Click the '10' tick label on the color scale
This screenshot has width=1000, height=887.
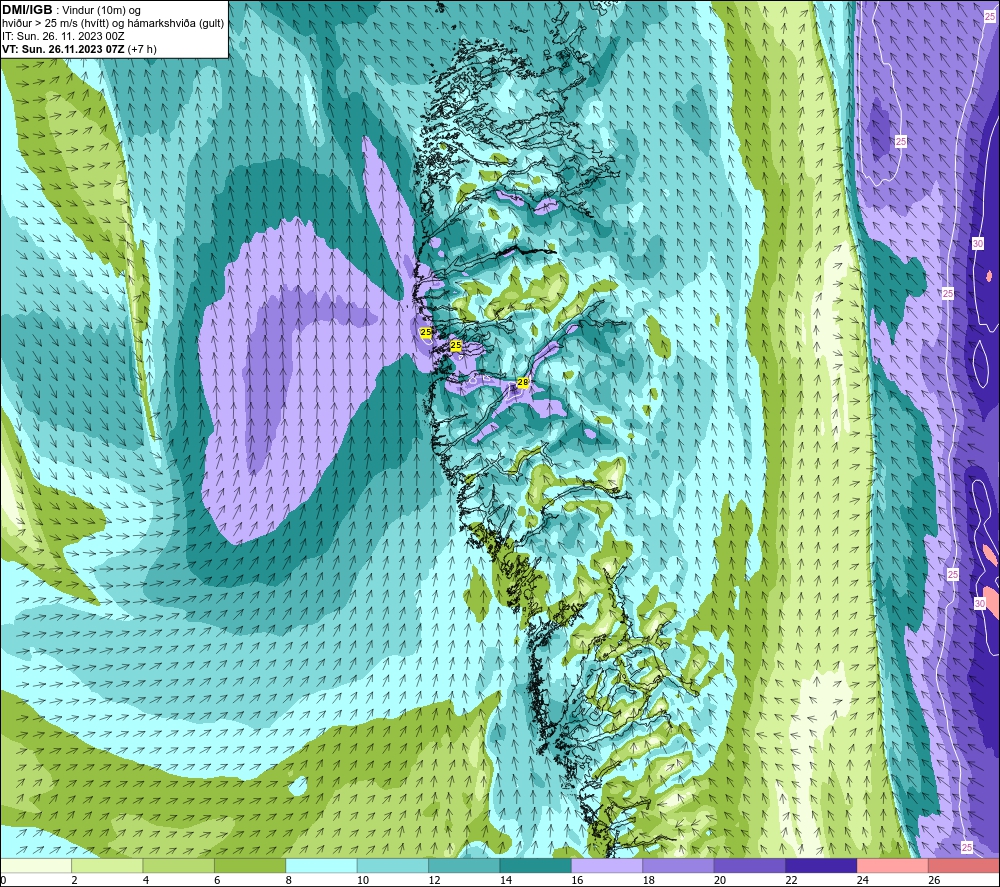coord(363,880)
